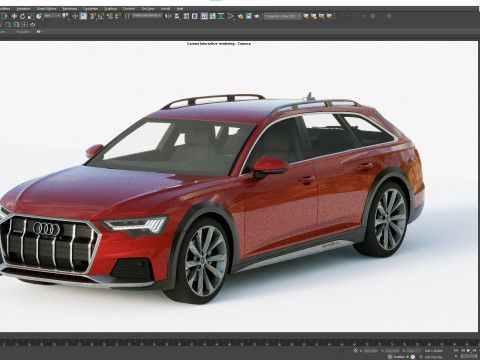Activate Select and Manipulate tool

click(x=75, y=16)
